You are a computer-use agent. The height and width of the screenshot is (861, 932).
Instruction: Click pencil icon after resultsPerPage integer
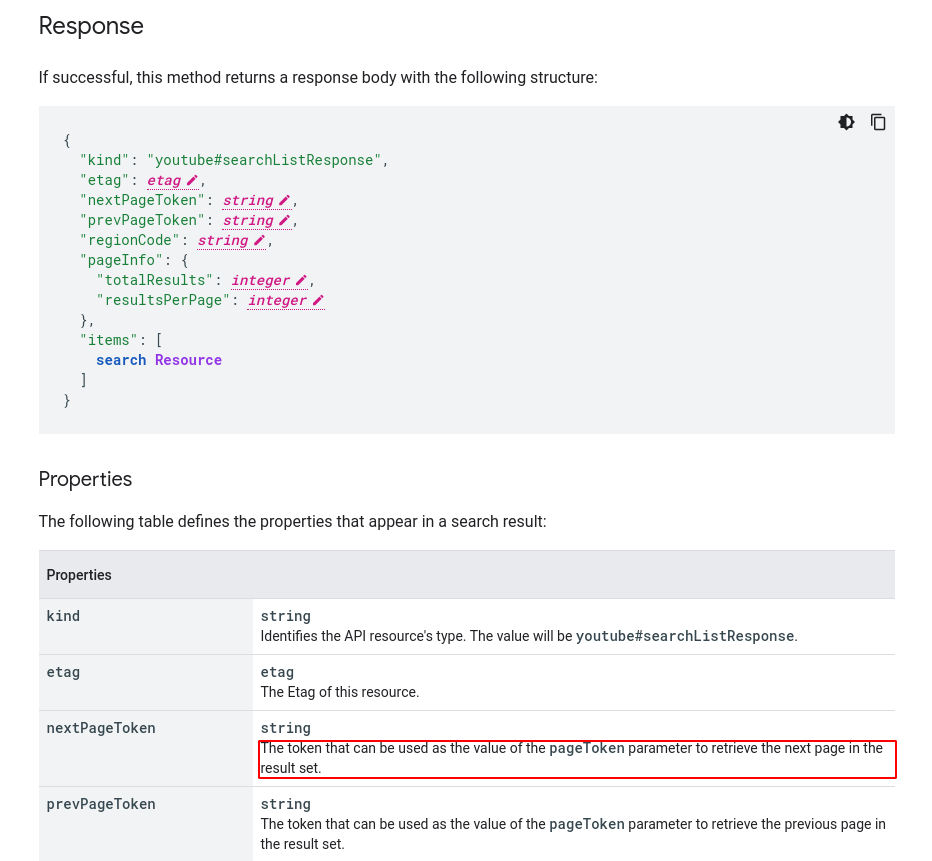tap(318, 301)
